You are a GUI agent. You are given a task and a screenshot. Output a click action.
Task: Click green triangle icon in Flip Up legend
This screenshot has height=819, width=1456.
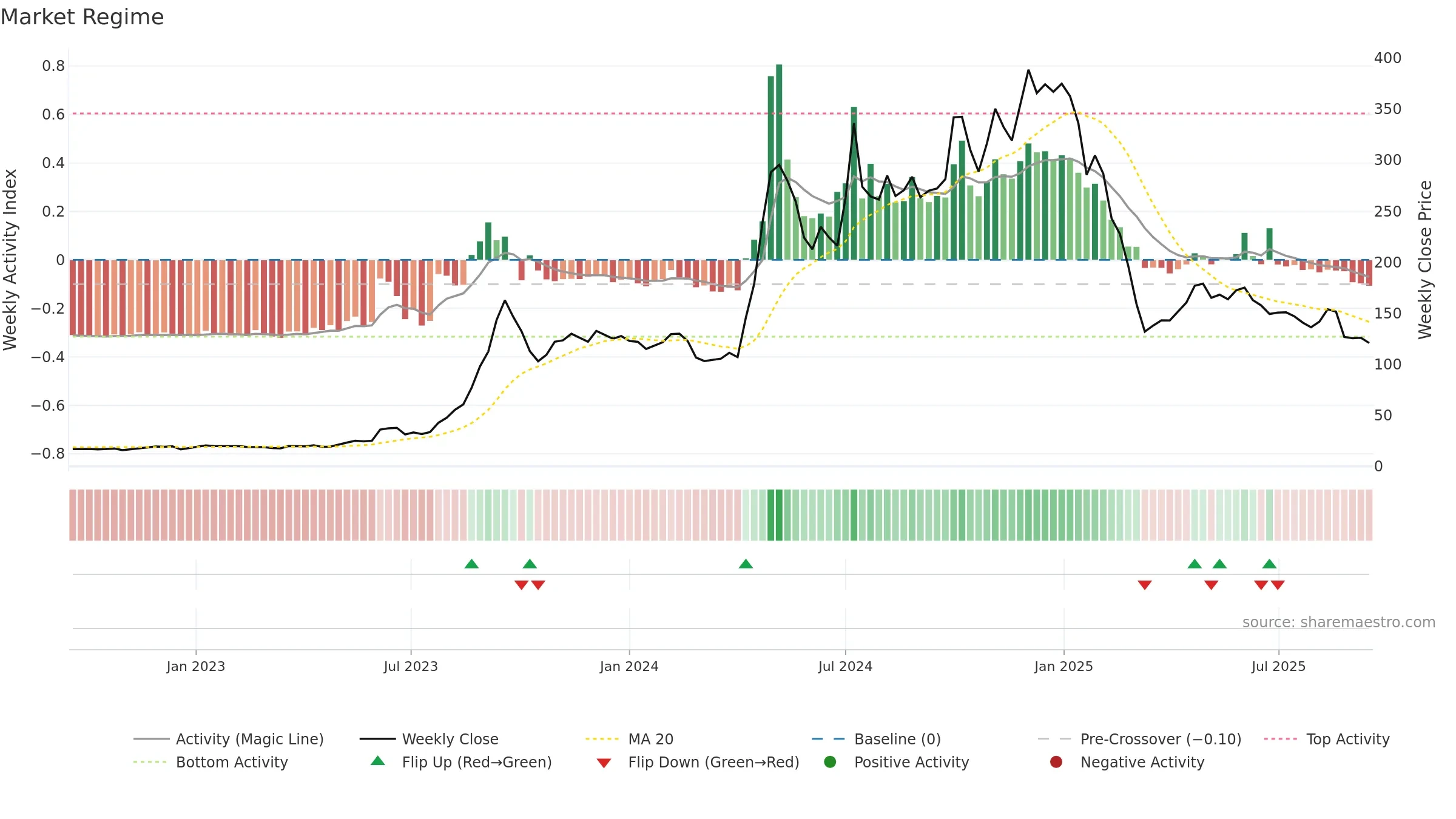pos(378,761)
